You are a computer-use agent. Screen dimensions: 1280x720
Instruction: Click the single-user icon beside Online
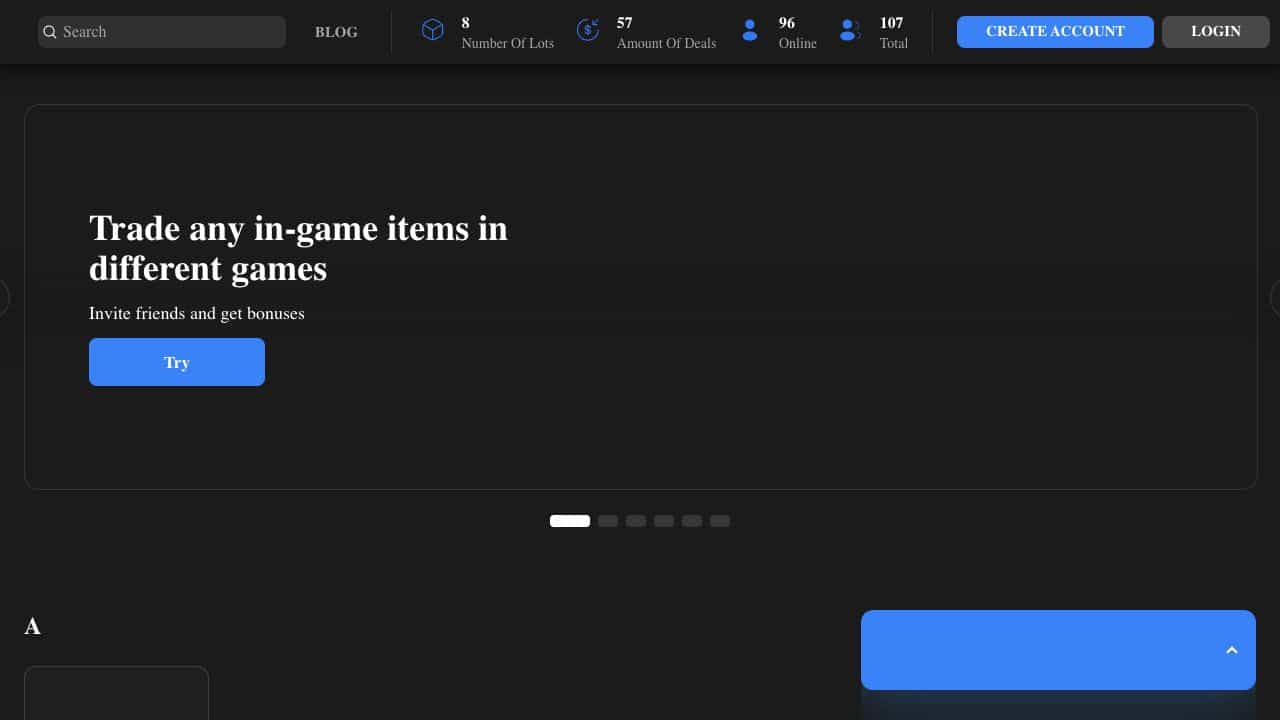750,31
